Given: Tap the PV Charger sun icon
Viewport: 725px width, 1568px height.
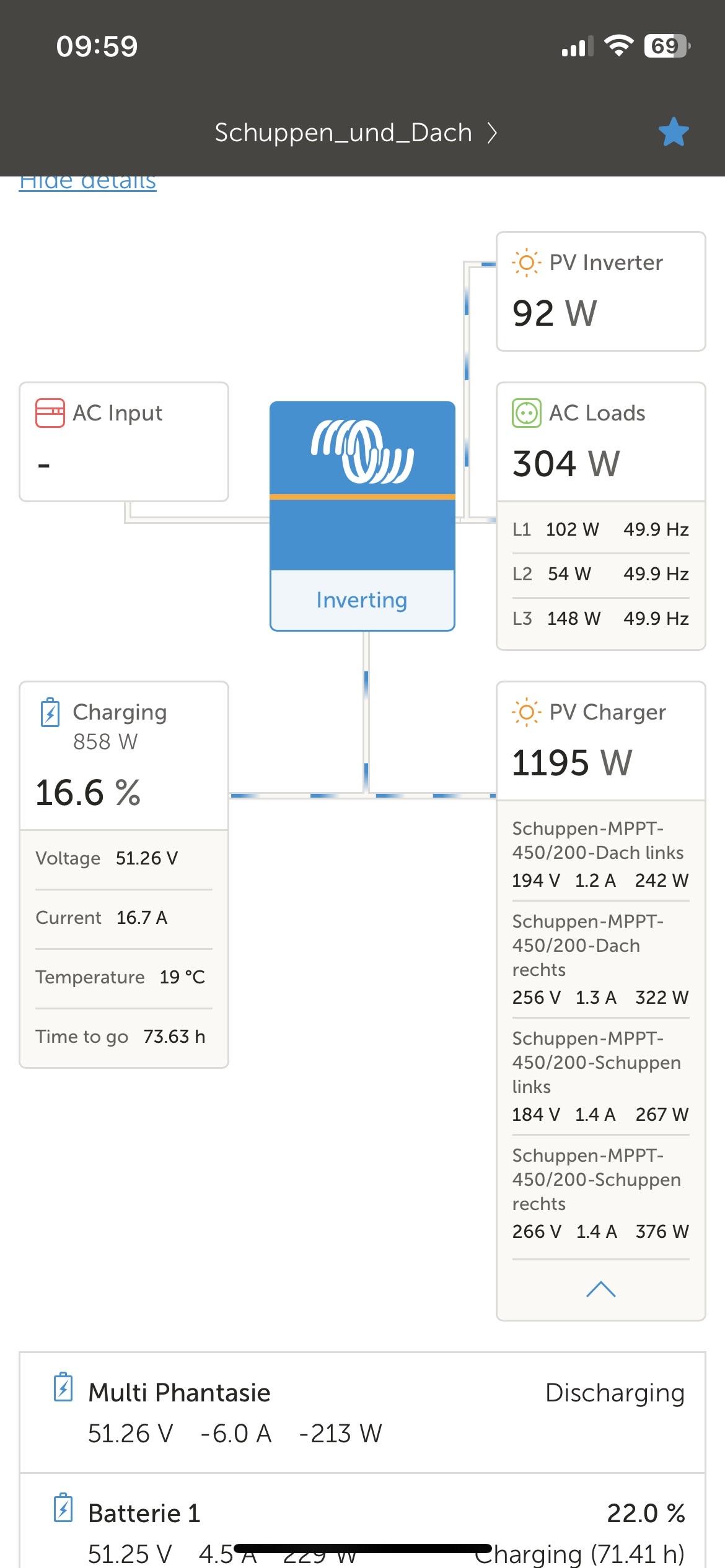Looking at the screenshot, I should coord(526,712).
